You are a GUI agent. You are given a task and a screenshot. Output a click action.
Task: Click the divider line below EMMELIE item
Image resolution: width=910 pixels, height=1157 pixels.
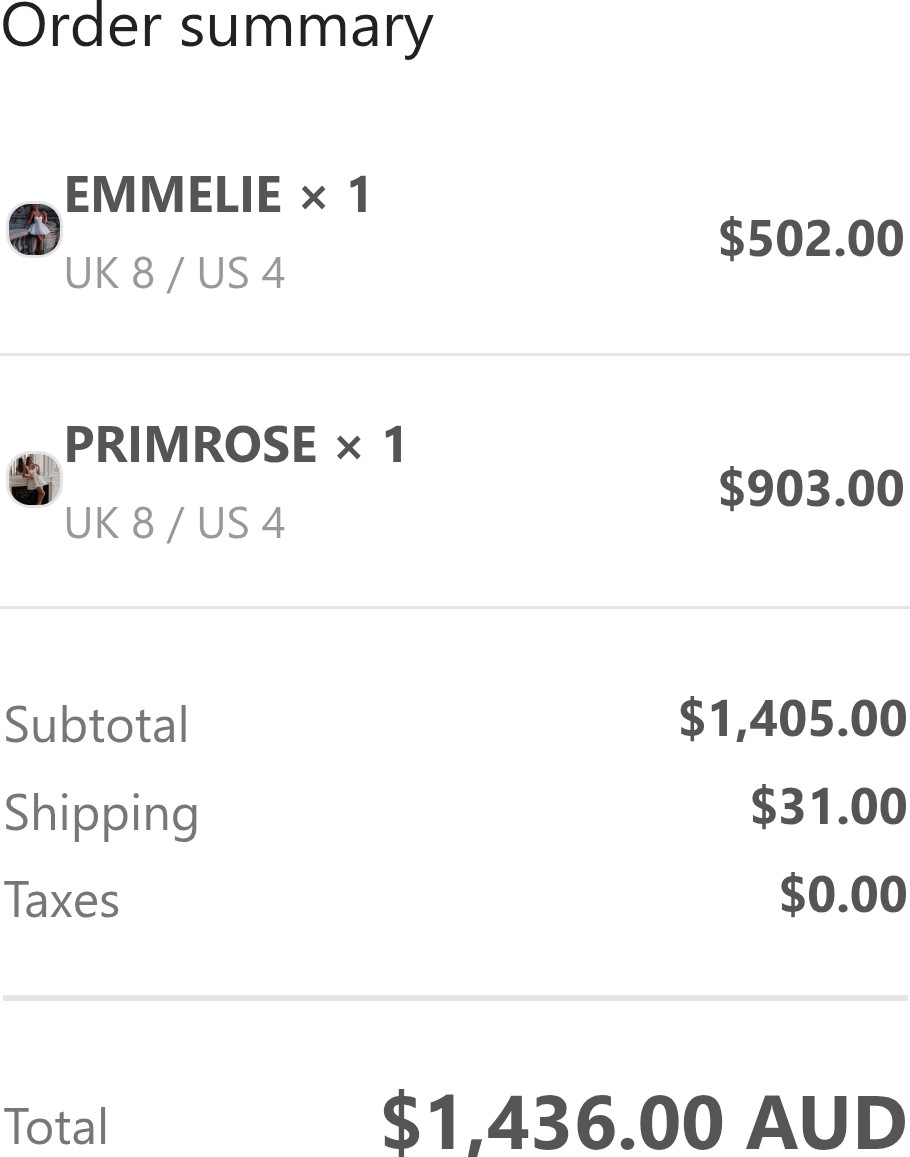pos(455,355)
